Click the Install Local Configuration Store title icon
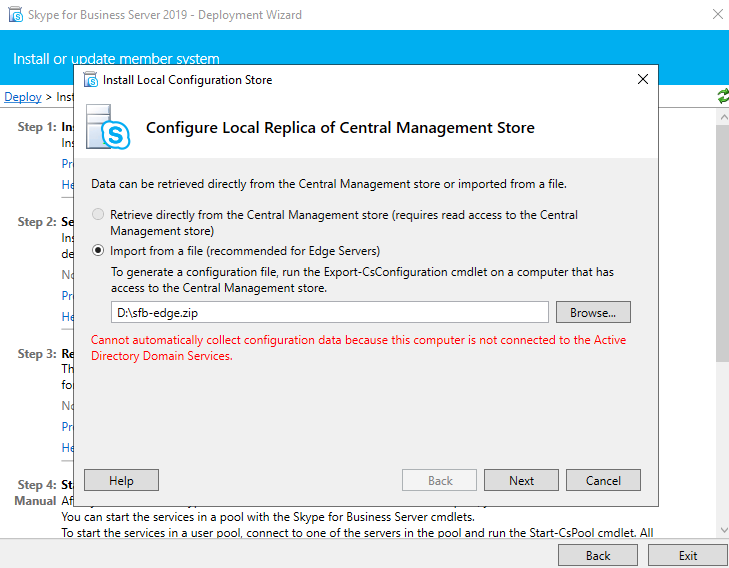 pos(90,80)
